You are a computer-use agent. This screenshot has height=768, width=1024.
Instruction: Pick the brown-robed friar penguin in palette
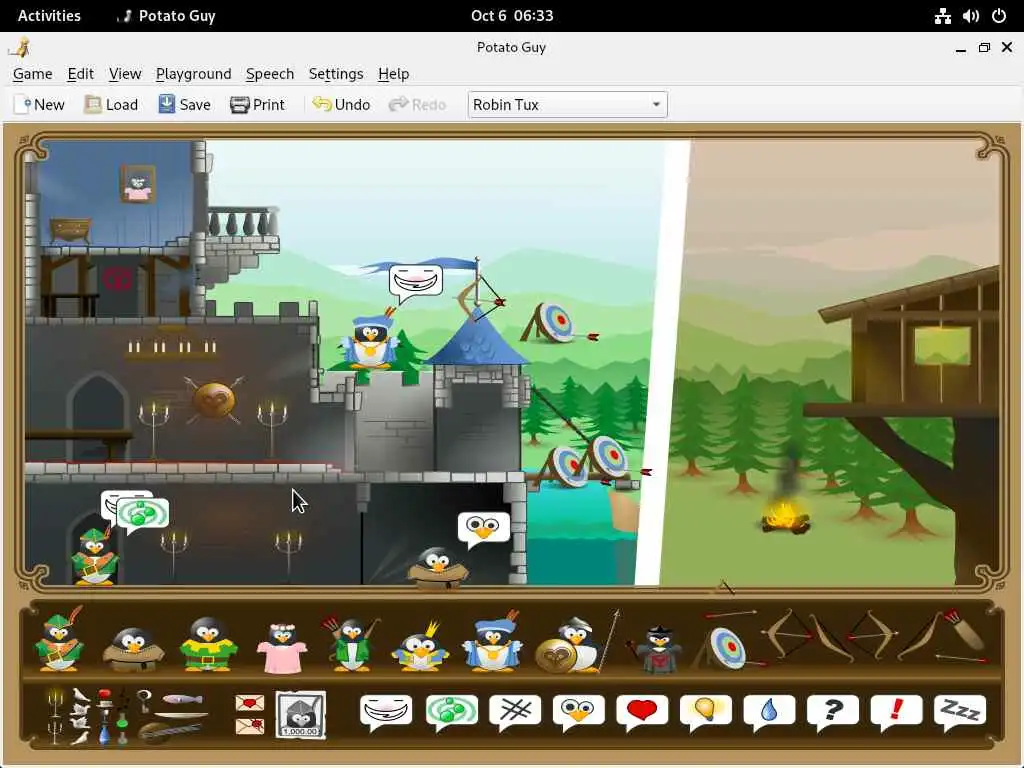coord(133,649)
